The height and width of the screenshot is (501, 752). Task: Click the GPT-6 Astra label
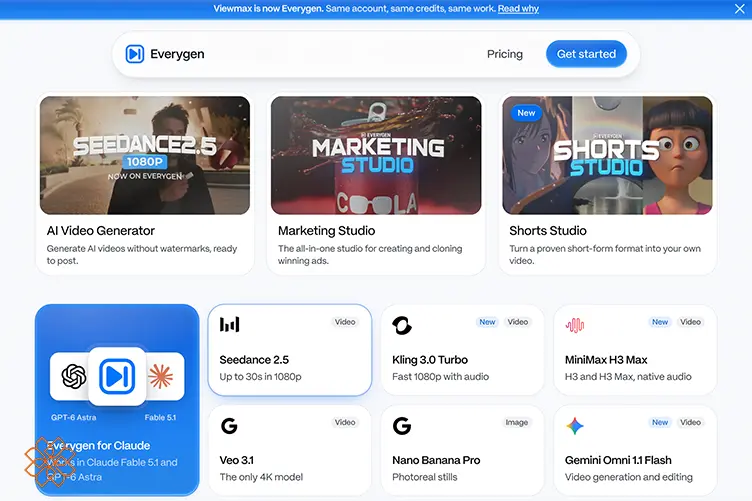coord(73,418)
